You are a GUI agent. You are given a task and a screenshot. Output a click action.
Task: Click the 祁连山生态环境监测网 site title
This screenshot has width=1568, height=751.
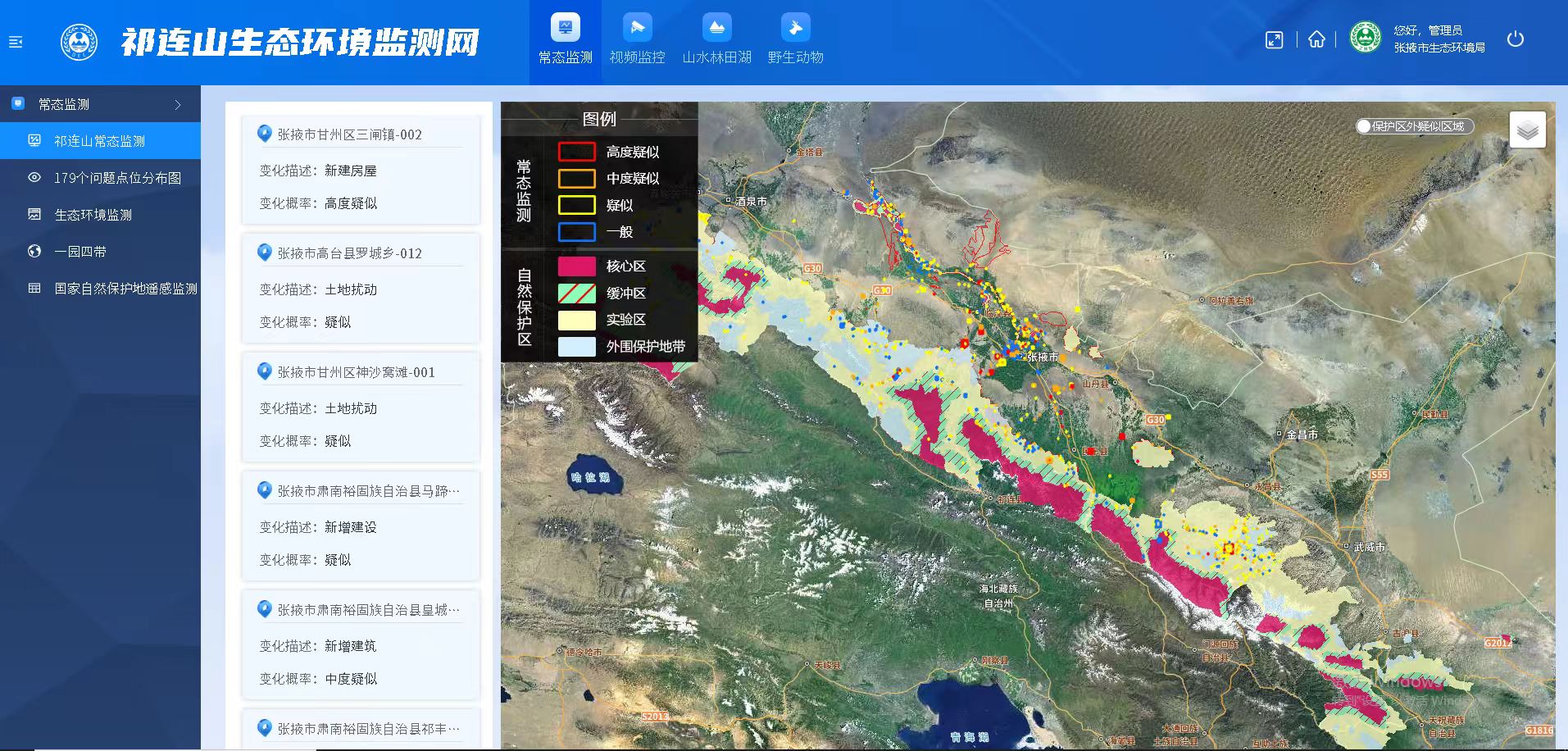tap(300, 43)
